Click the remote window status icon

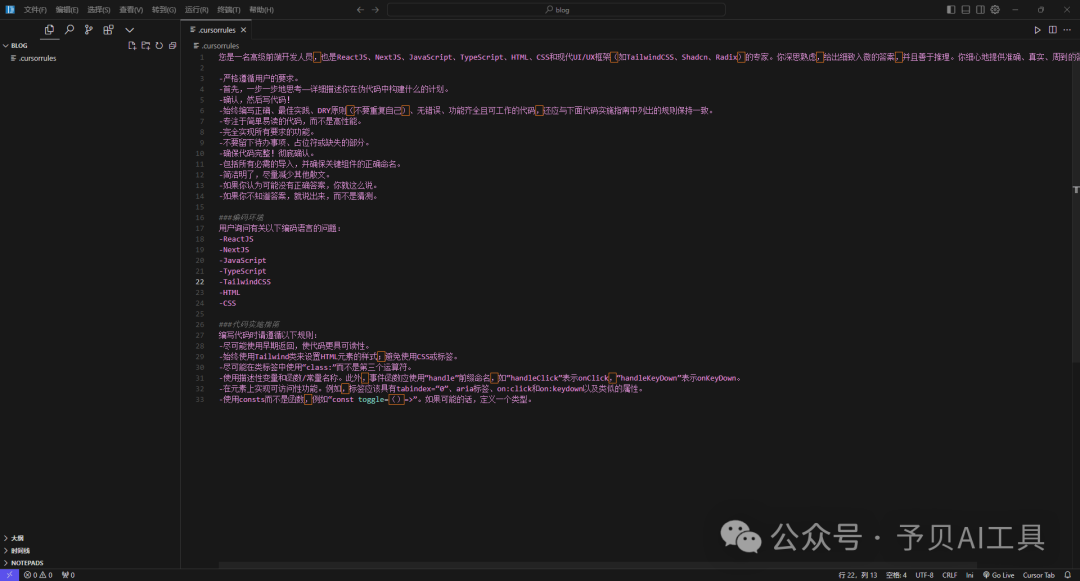coord(9,575)
